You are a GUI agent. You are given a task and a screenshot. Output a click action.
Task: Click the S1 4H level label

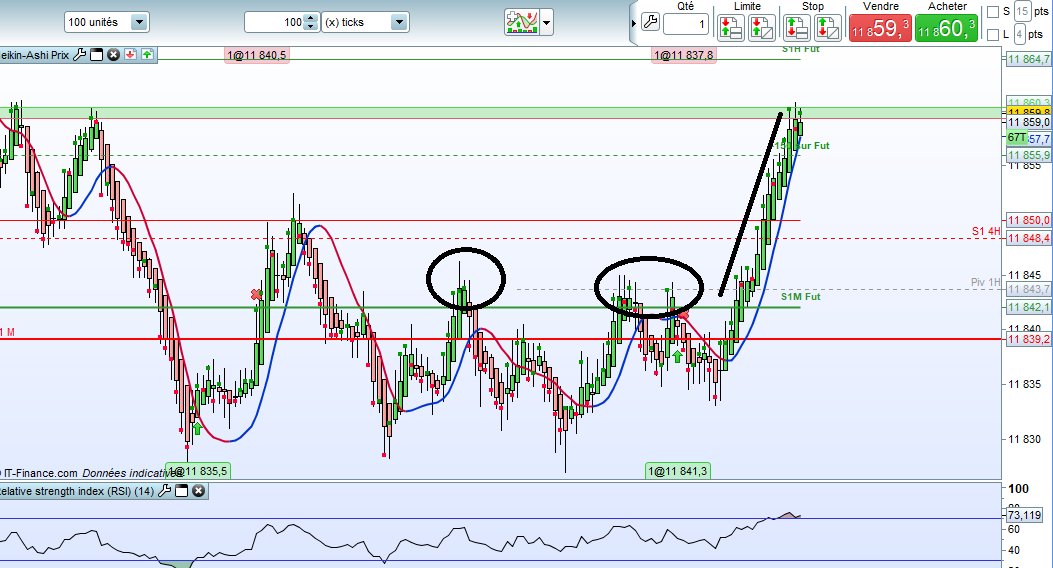tap(986, 231)
